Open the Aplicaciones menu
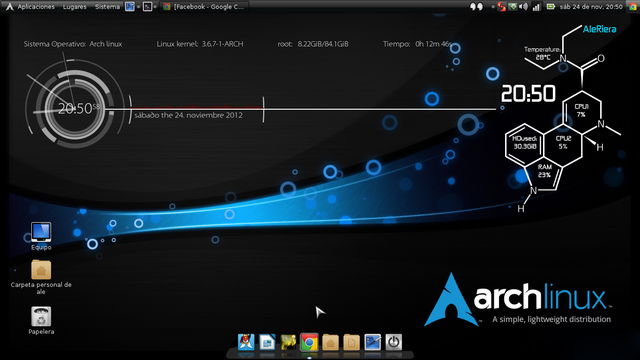640x360 pixels. pos(36,7)
